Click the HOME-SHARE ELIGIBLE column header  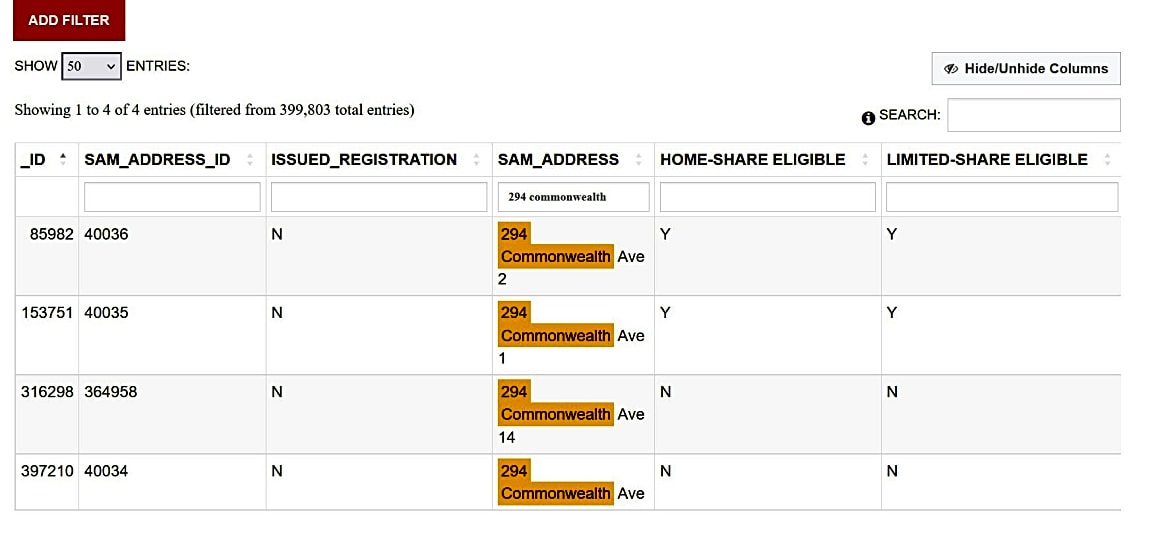[752, 160]
